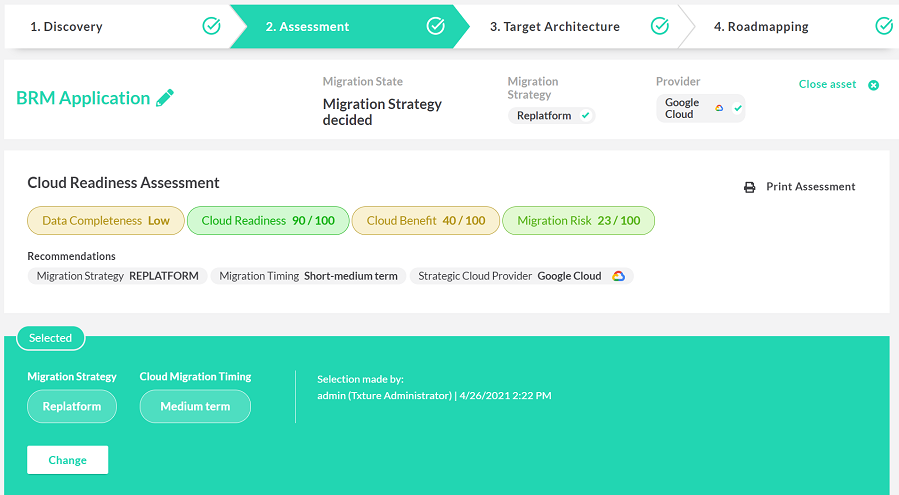Click the pencil edit icon beside BRM Application
The height and width of the screenshot is (495, 899).
pos(165,98)
